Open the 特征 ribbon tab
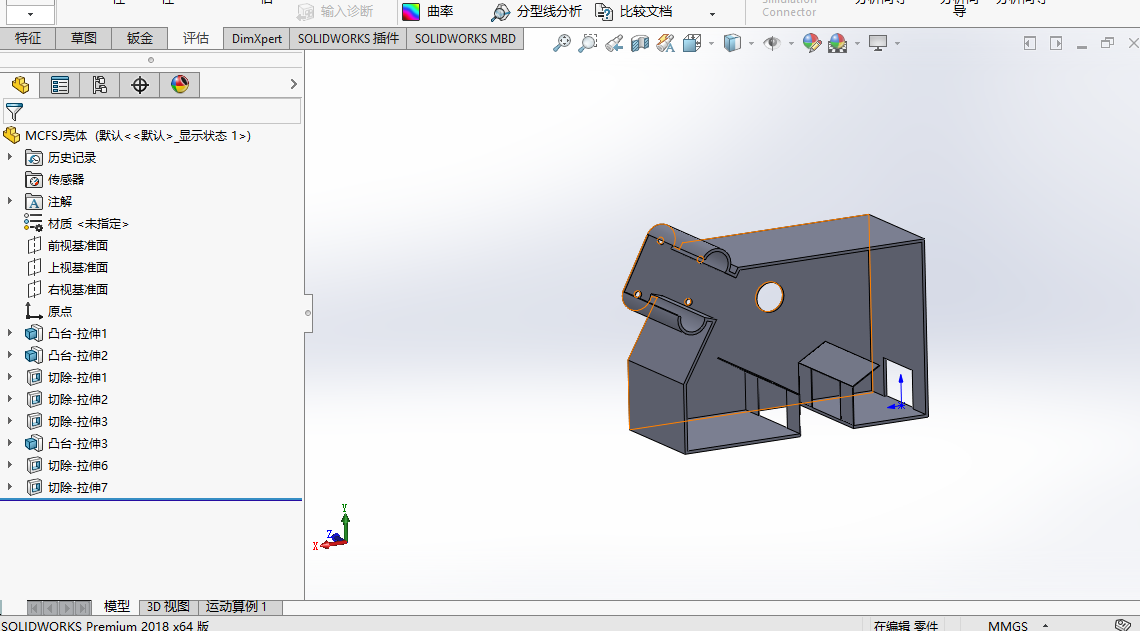 (x=28, y=38)
